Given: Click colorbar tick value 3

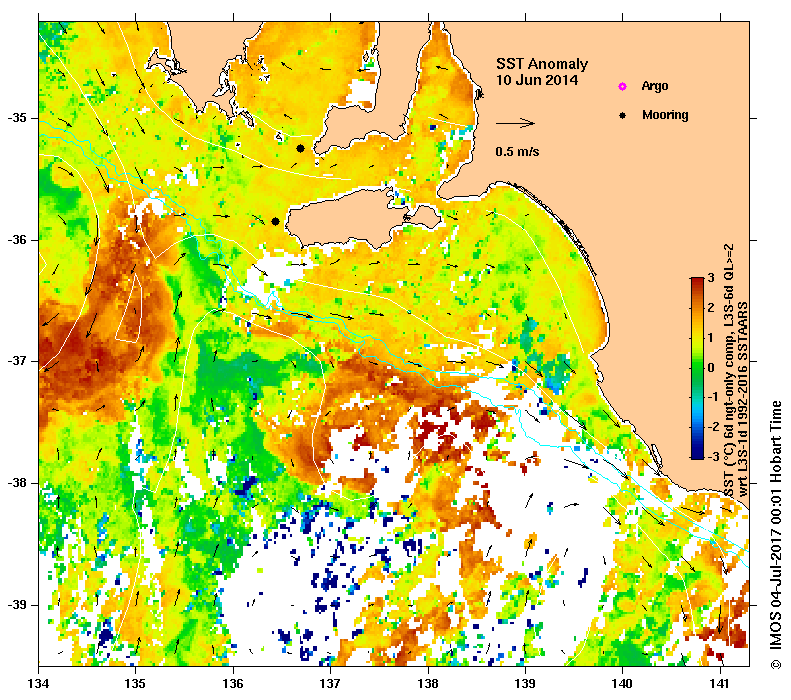Looking at the screenshot, I should point(711,278).
